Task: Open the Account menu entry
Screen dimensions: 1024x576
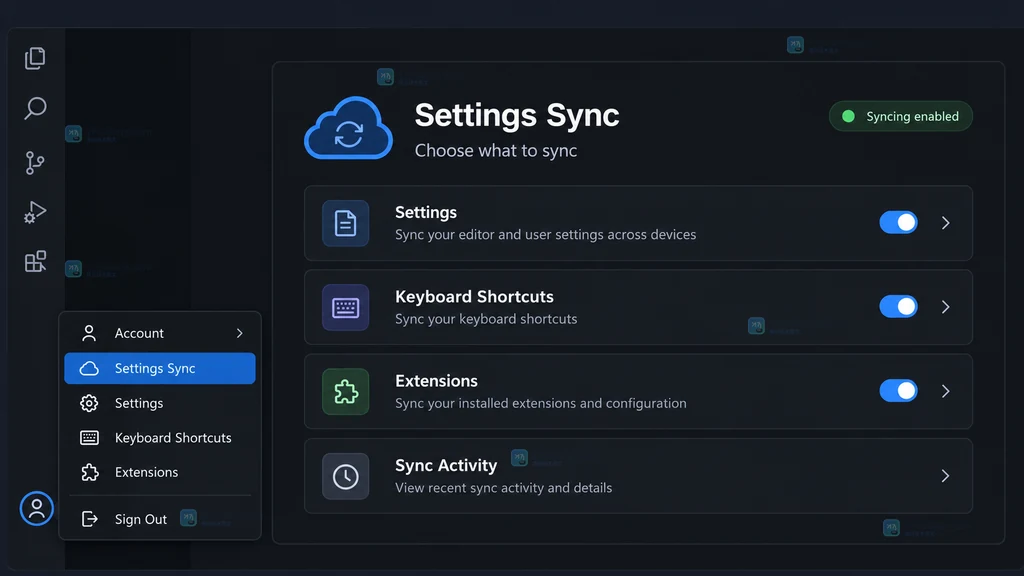Action: point(160,333)
